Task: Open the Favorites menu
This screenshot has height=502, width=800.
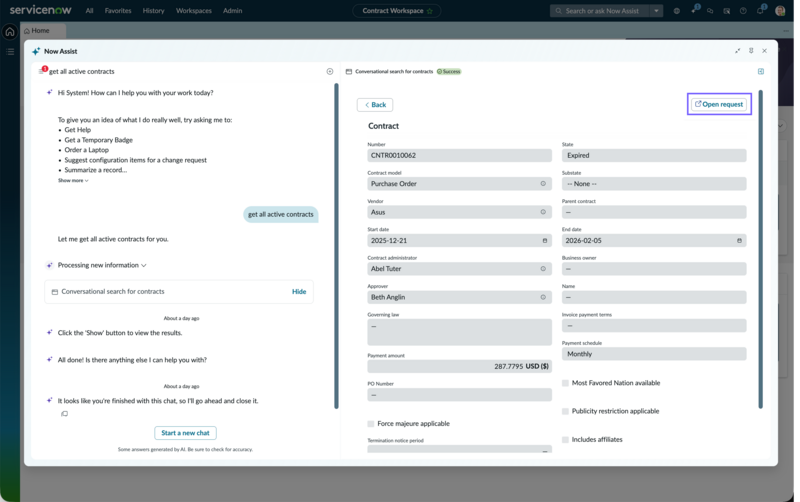Action: 118,11
